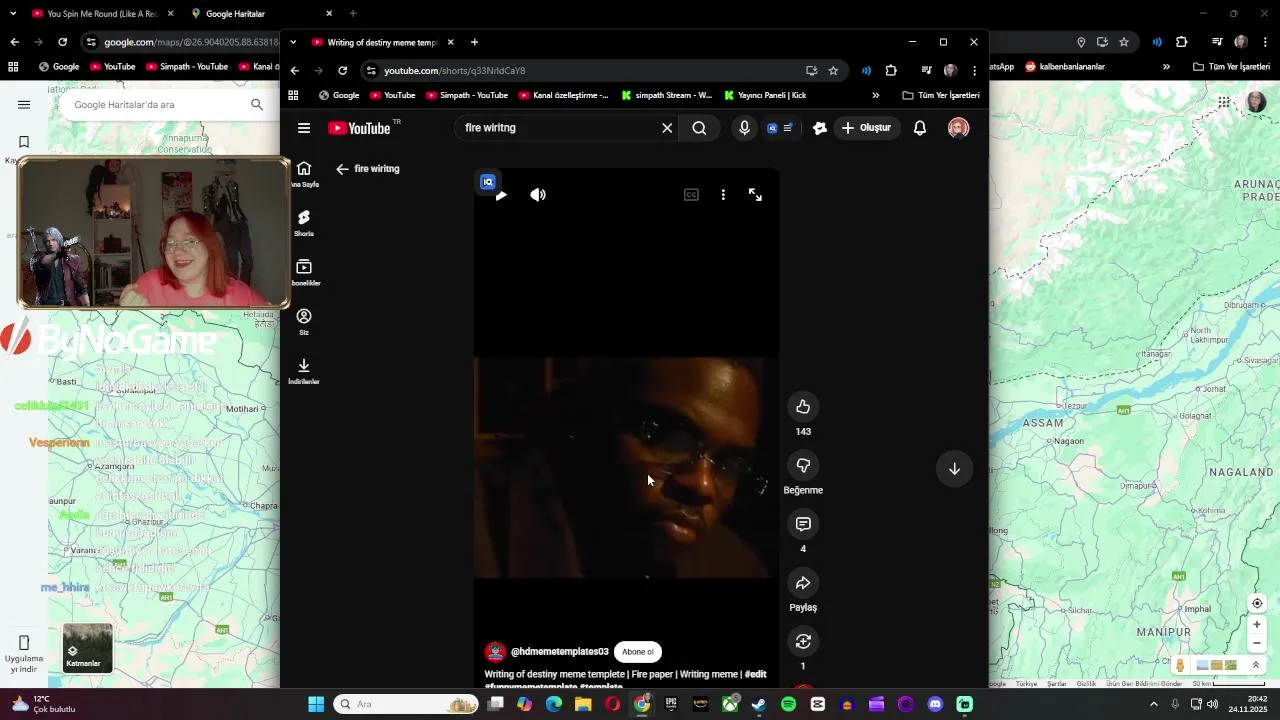Open @hdmemetemplates03 channel
This screenshot has height=720, width=1280.
click(x=559, y=652)
